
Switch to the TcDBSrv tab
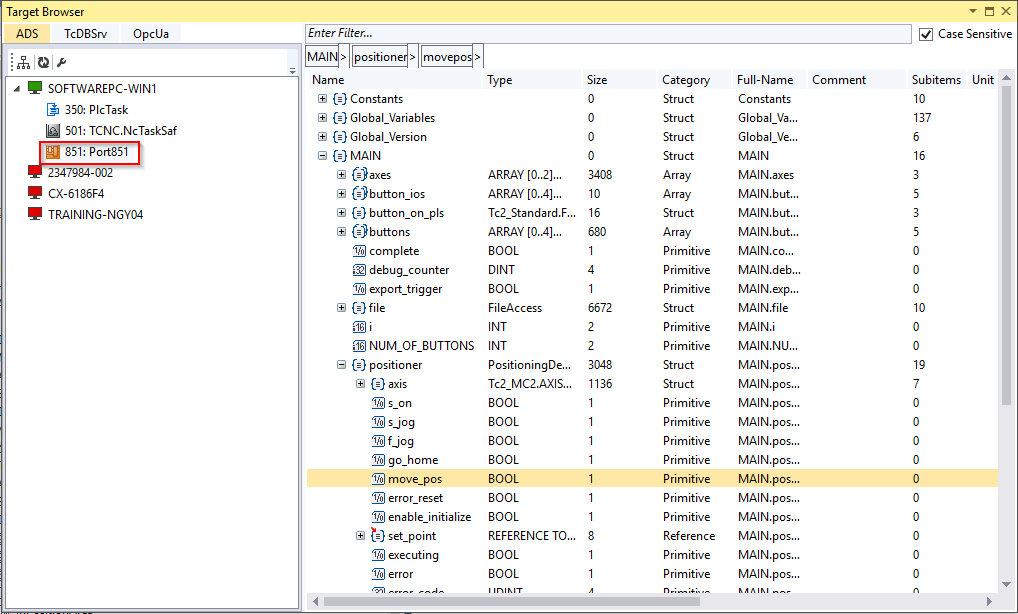tap(85, 33)
